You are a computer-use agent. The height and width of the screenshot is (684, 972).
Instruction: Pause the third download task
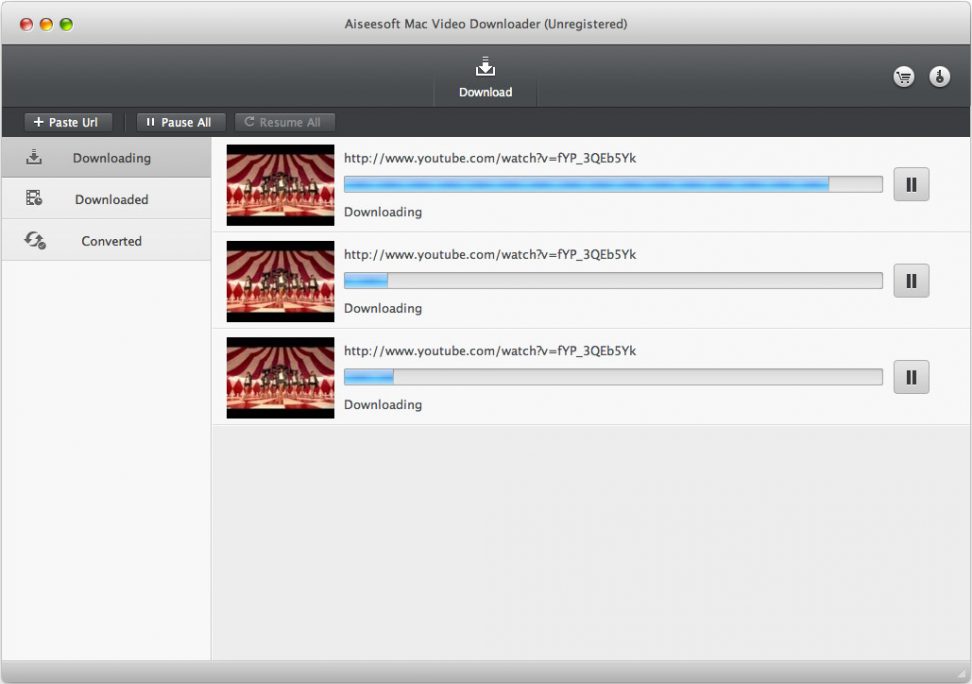pyautogui.click(x=911, y=377)
